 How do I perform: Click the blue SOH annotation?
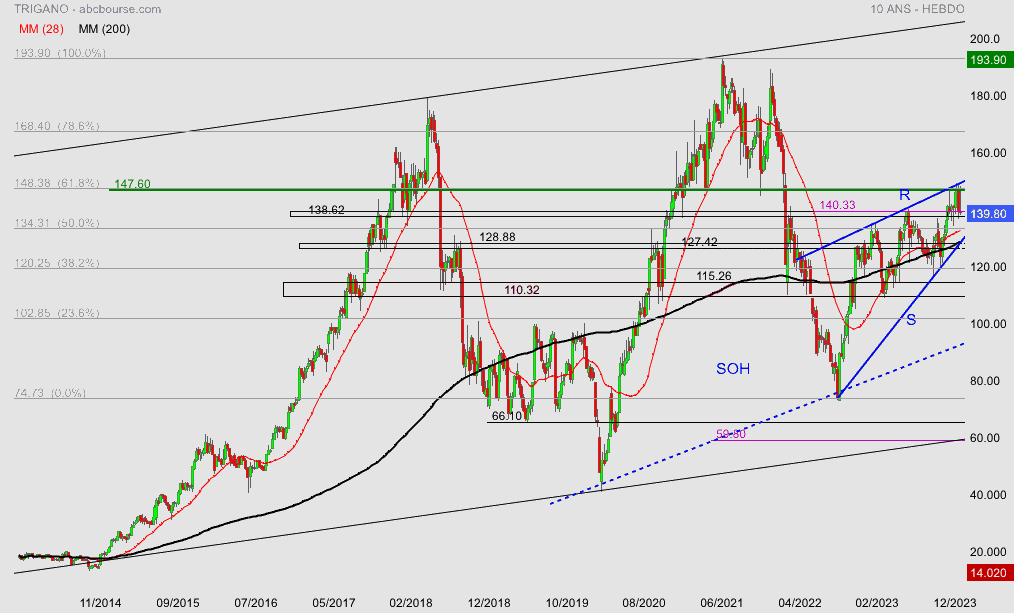(x=733, y=369)
